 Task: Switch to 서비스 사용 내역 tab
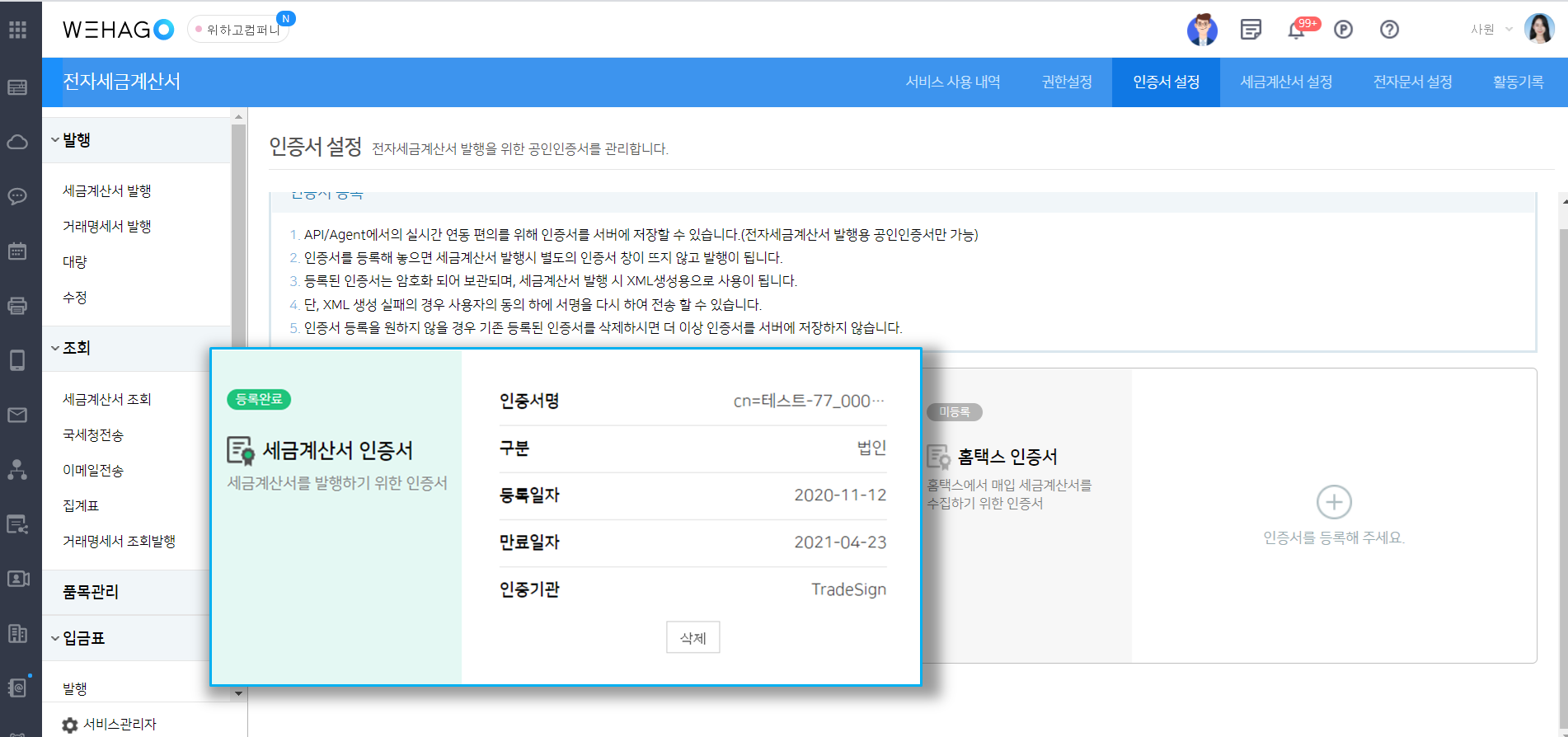click(953, 82)
